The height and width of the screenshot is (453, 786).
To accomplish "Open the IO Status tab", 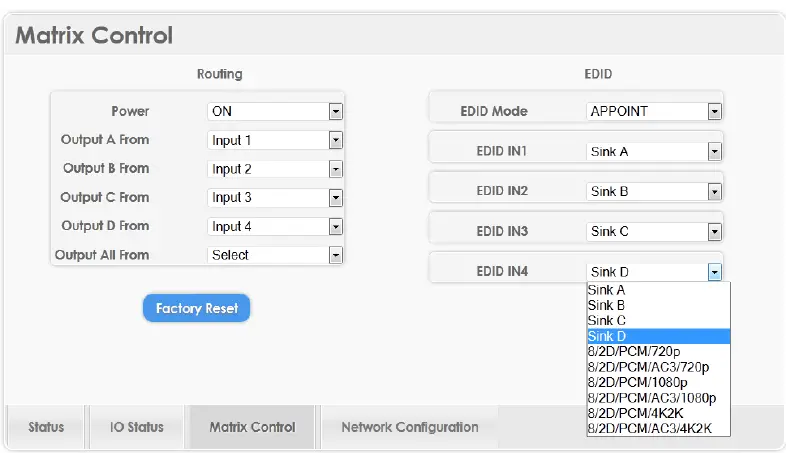I will pyautogui.click(x=137, y=427).
